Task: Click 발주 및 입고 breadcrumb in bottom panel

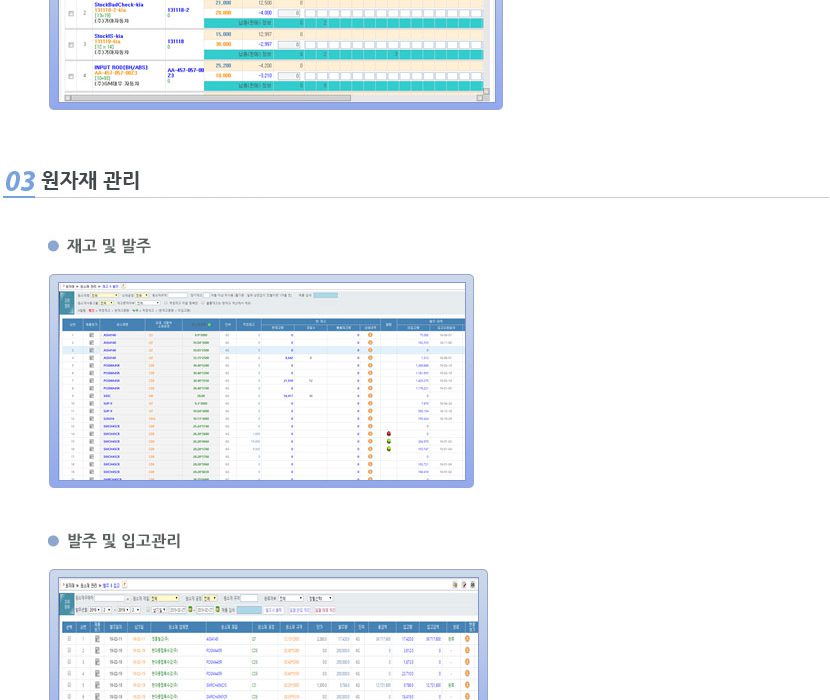Action: (112, 585)
